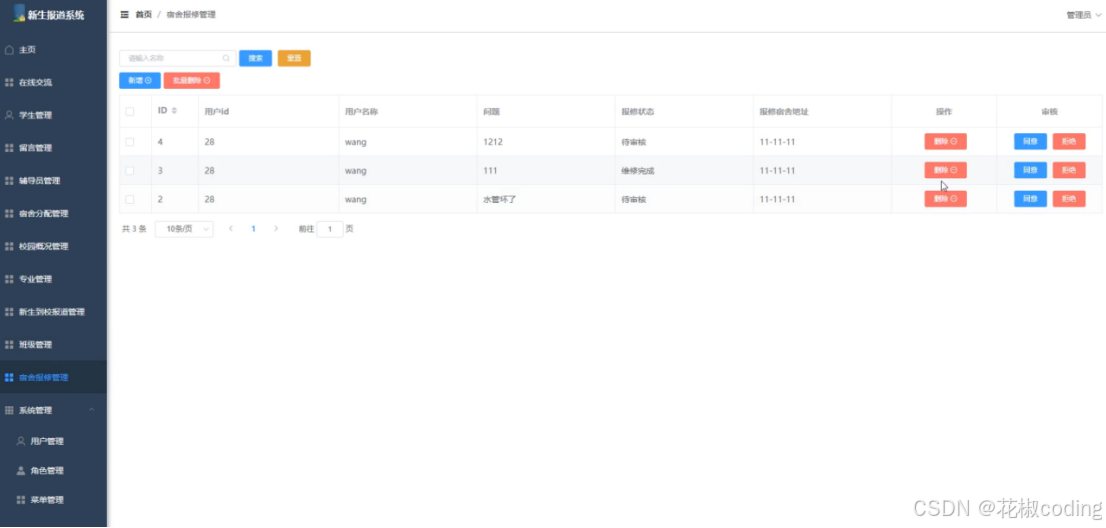
Task: Focus the 请输入名称 search input field
Action: [178, 59]
